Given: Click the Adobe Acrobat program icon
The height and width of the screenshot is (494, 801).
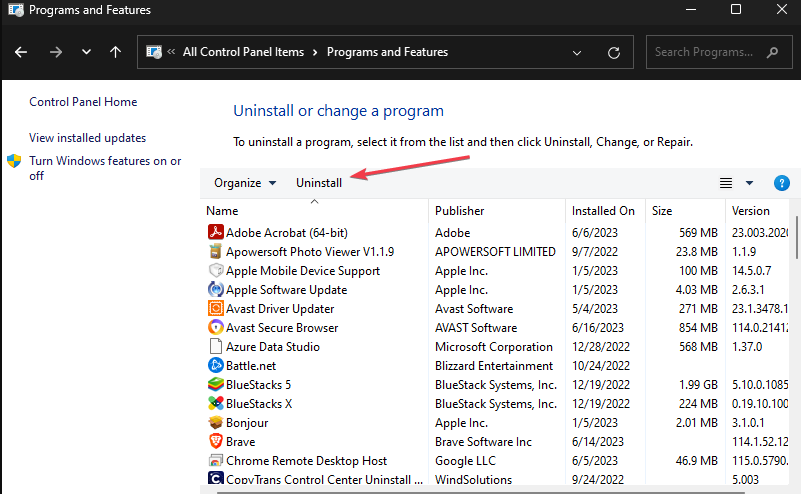Looking at the screenshot, I should [x=215, y=233].
